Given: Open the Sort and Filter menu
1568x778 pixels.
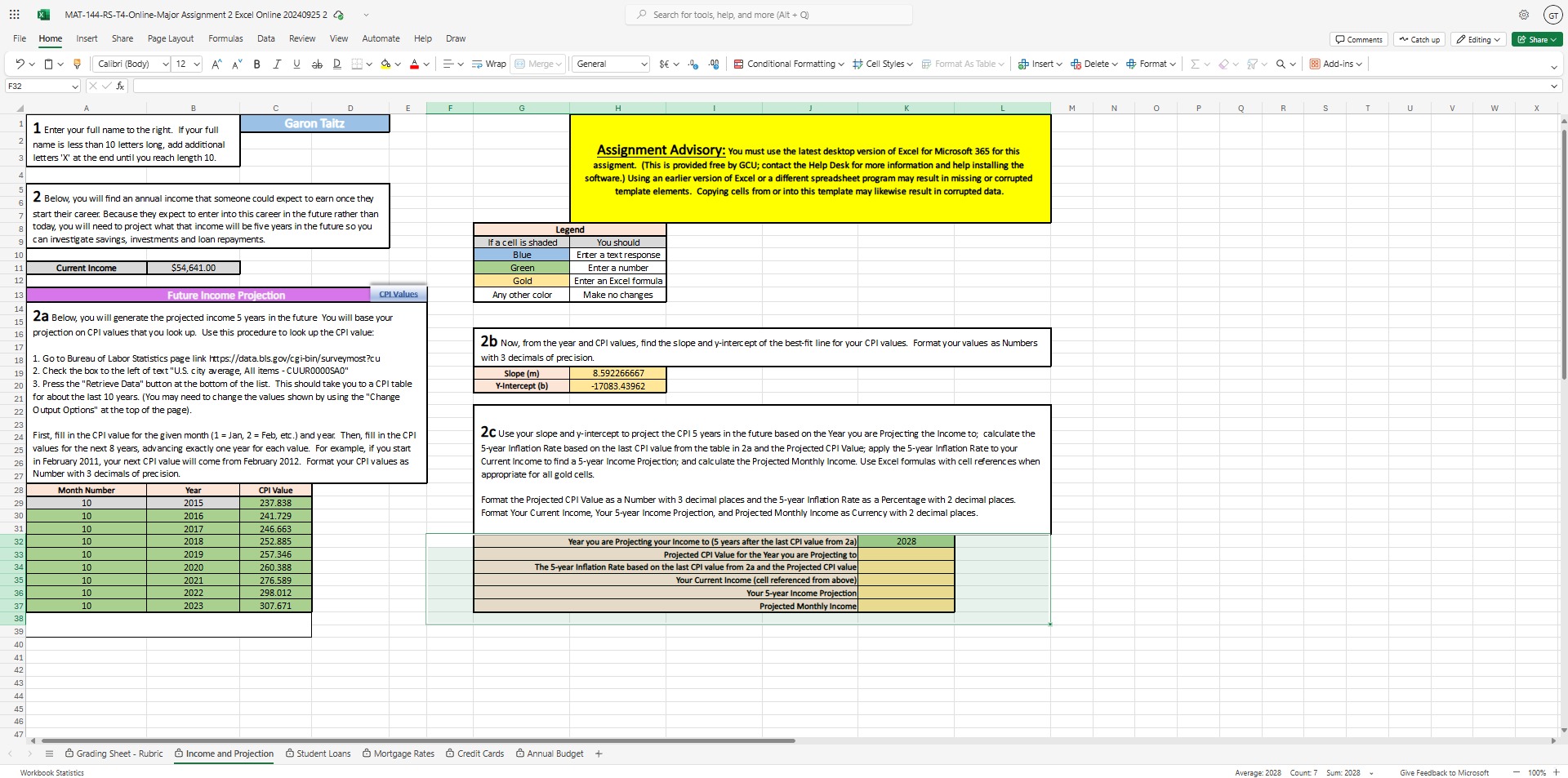Looking at the screenshot, I should 1256,64.
